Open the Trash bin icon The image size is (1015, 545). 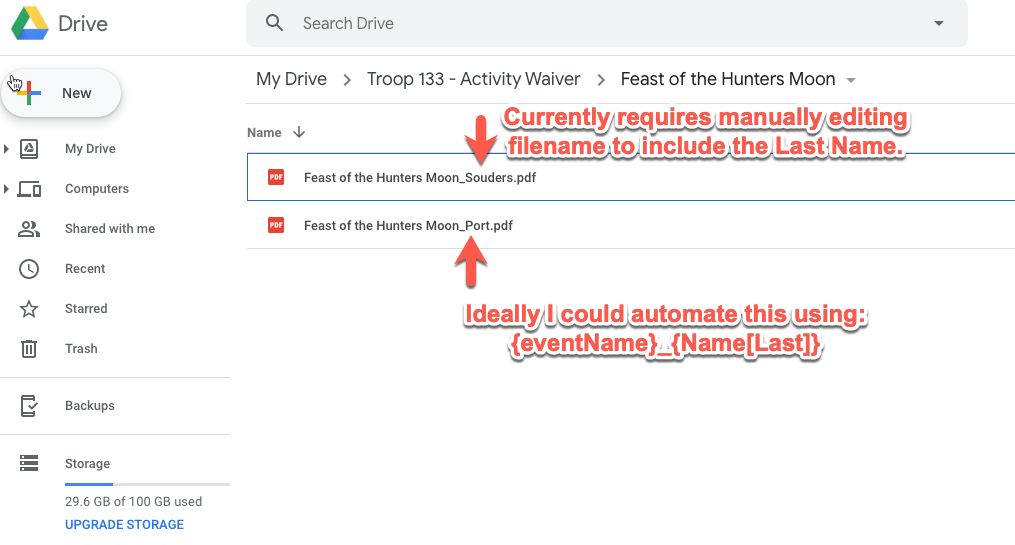(29, 349)
